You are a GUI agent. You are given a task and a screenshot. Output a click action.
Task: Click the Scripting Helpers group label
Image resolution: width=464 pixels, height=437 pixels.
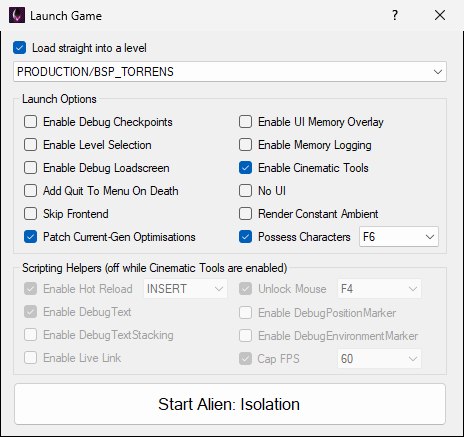pos(155,268)
